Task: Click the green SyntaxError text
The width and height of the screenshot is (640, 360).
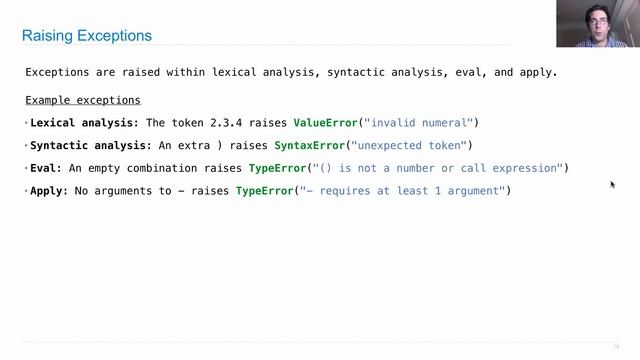Action: 309,145
